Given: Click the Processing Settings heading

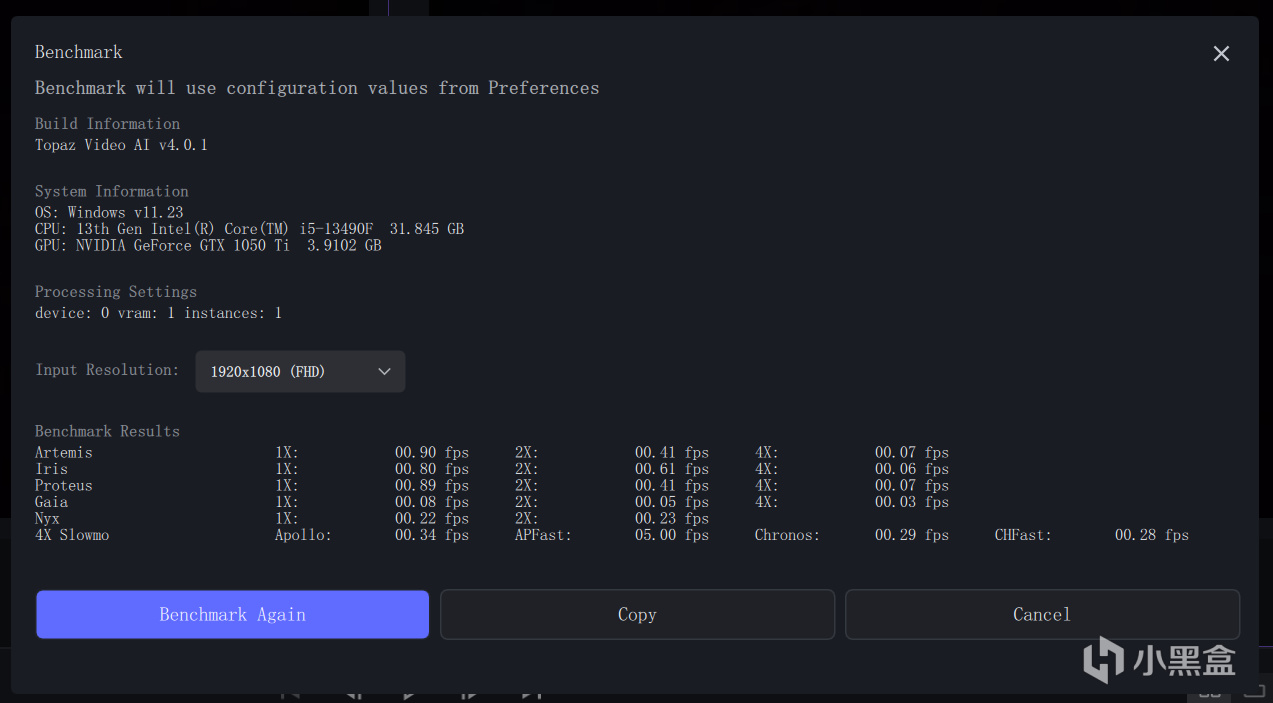Looking at the screenshot, I should 116,292.
